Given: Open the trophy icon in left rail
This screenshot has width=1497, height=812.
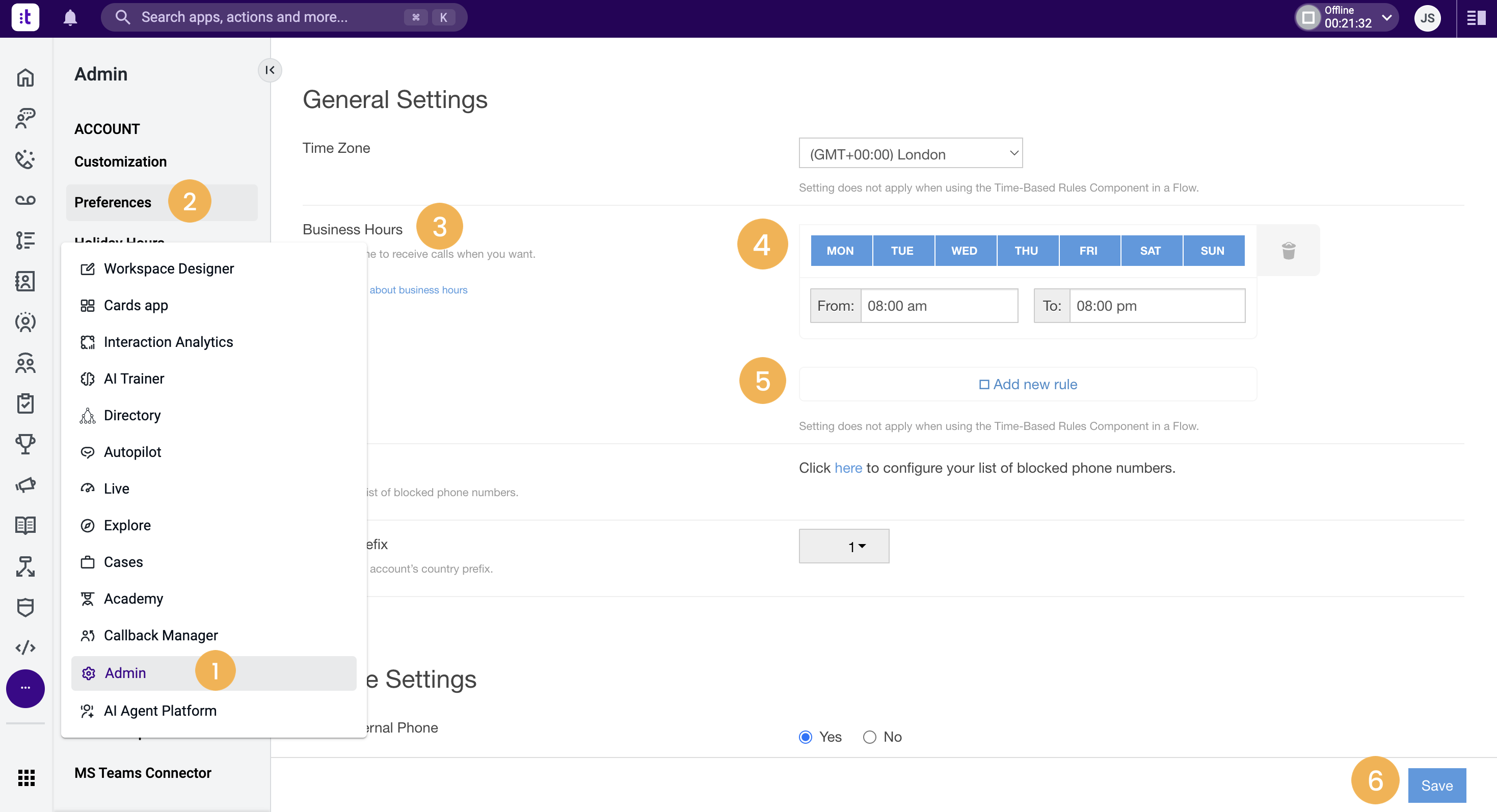Looking at the screenshot, I should pos(25,444).
